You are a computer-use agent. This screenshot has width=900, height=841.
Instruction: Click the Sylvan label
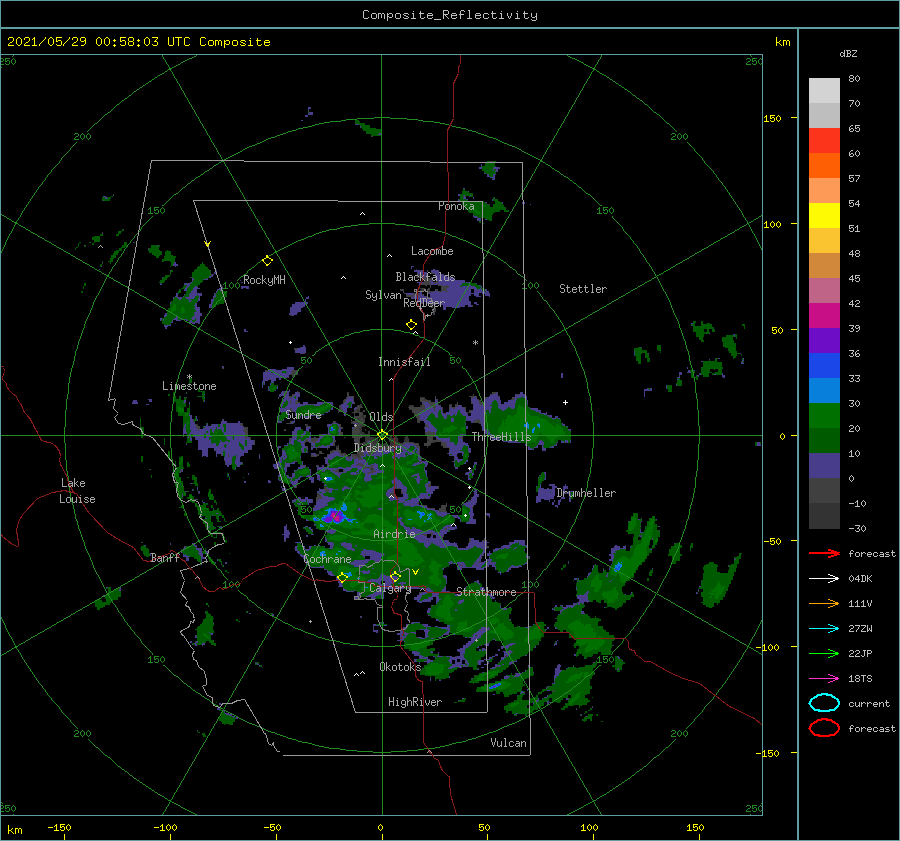pyautogui.click(x=383, y=295)
